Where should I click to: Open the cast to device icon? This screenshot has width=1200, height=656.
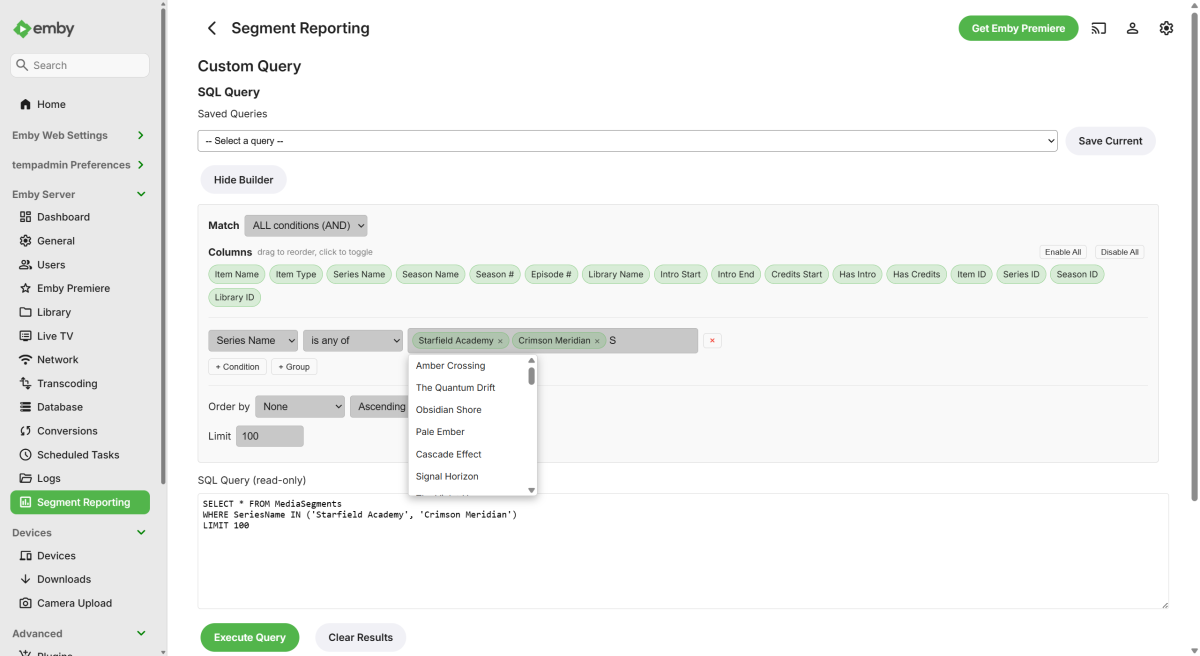click(x=1098, y=28)
